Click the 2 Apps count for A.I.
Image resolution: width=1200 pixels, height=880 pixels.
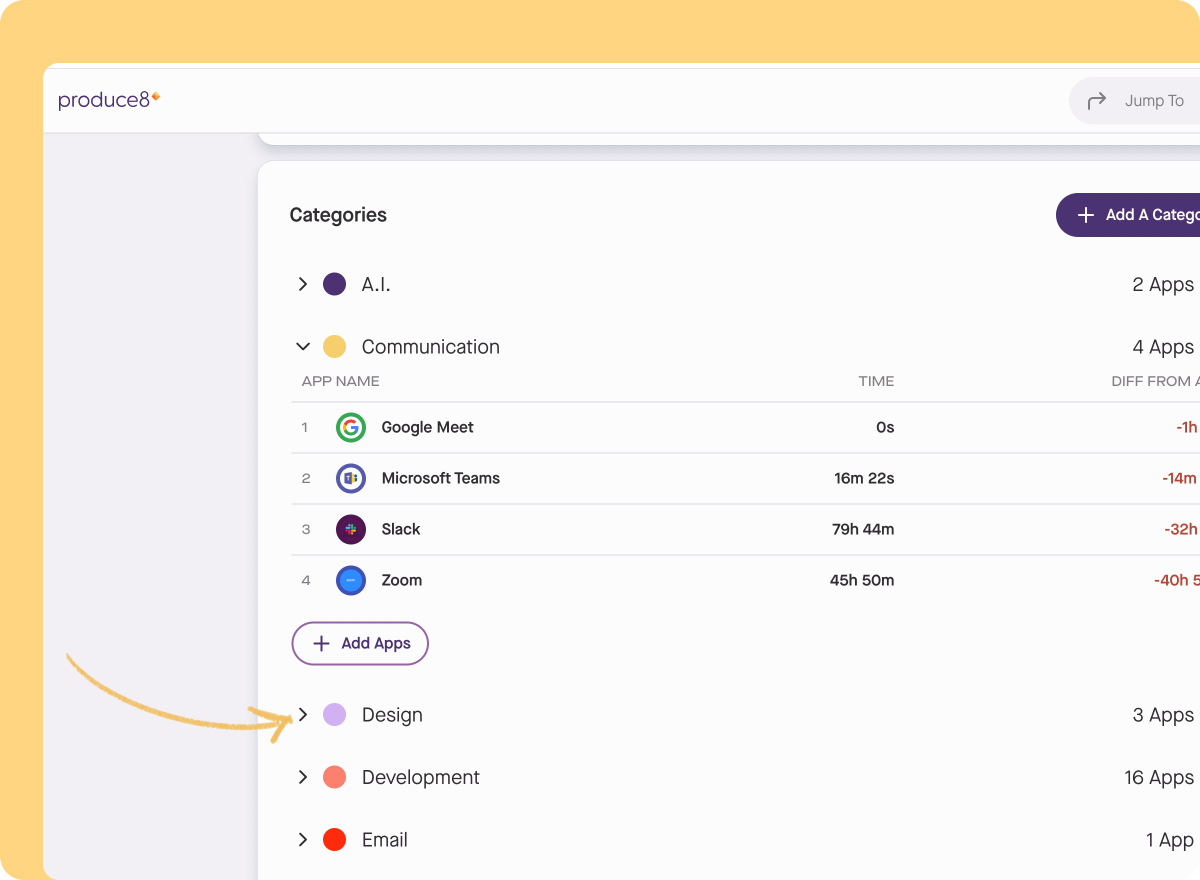click(1163, 285)
